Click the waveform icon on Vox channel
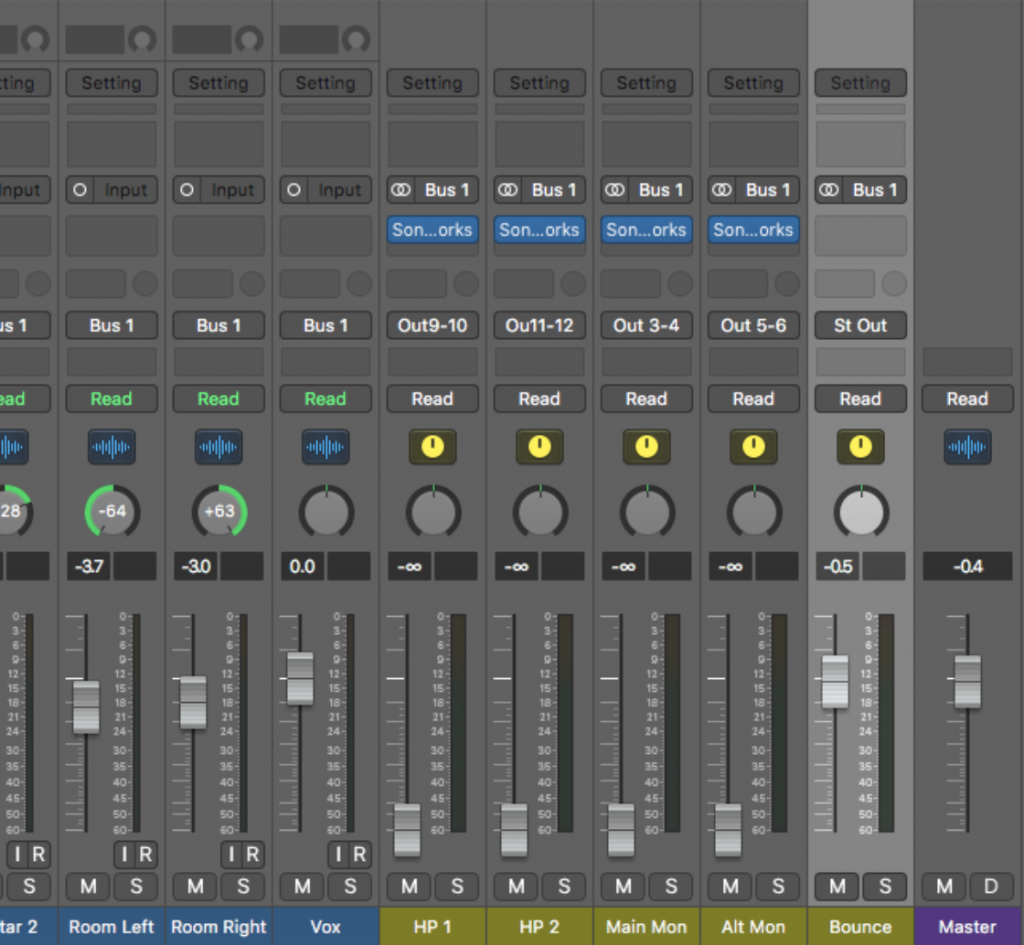The height and width of the screenshot is (945, 1024). 325,446
